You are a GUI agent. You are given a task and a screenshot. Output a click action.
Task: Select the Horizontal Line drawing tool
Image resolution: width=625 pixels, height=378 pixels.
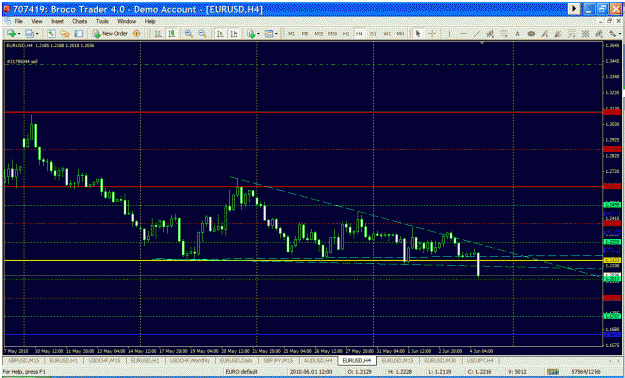point(463,34)
